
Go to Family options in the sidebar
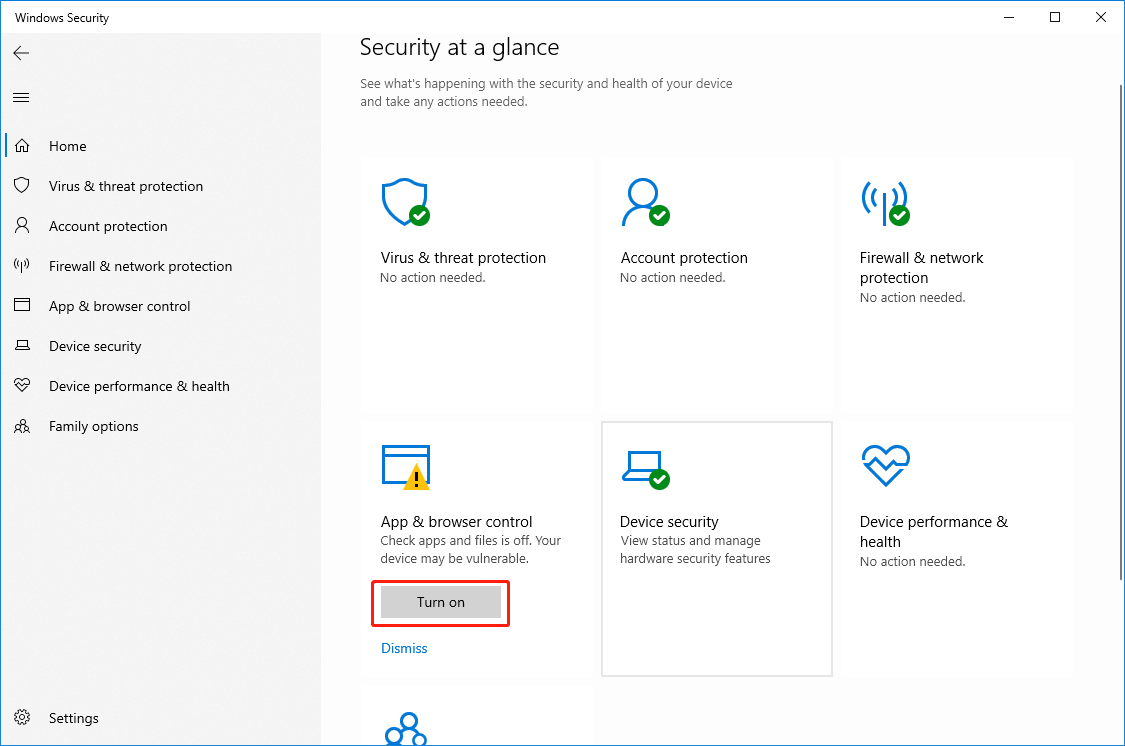click(161, 427)
